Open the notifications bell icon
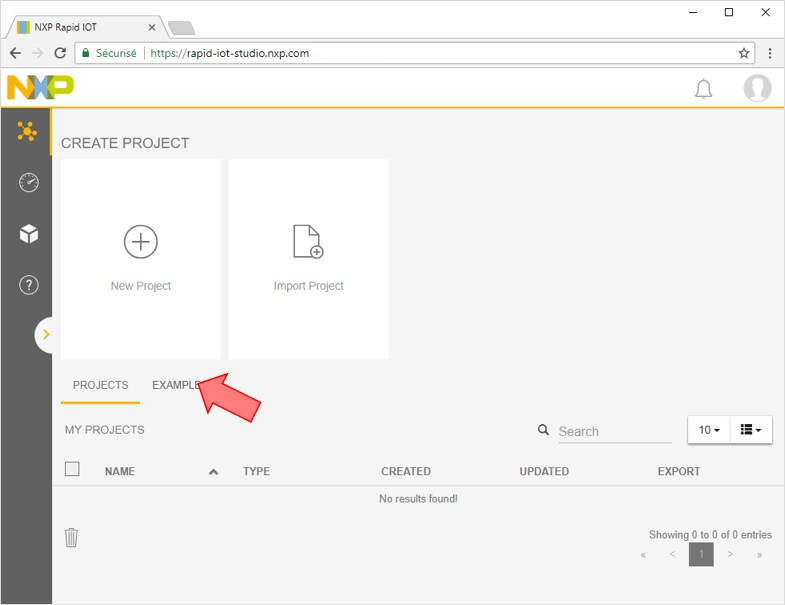The width and height of the screenshot is (785, 605). click(703, 89)
